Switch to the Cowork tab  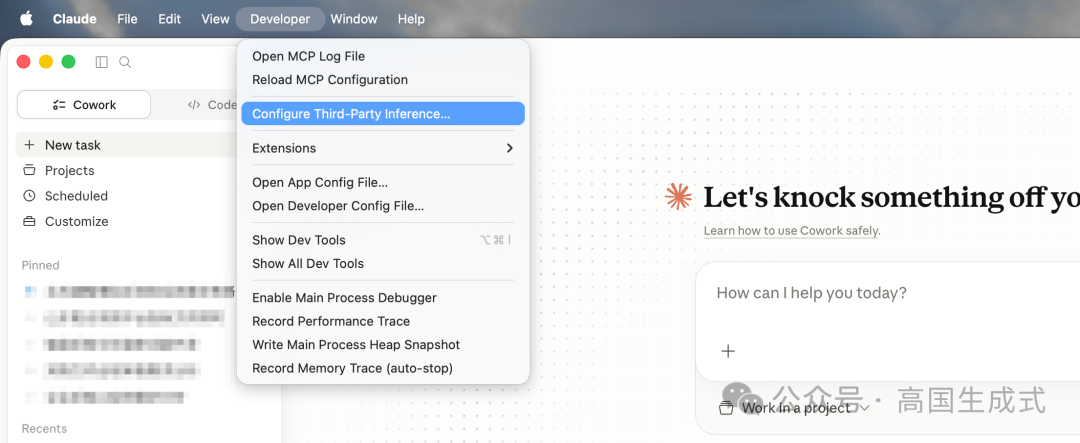[84, 105]
